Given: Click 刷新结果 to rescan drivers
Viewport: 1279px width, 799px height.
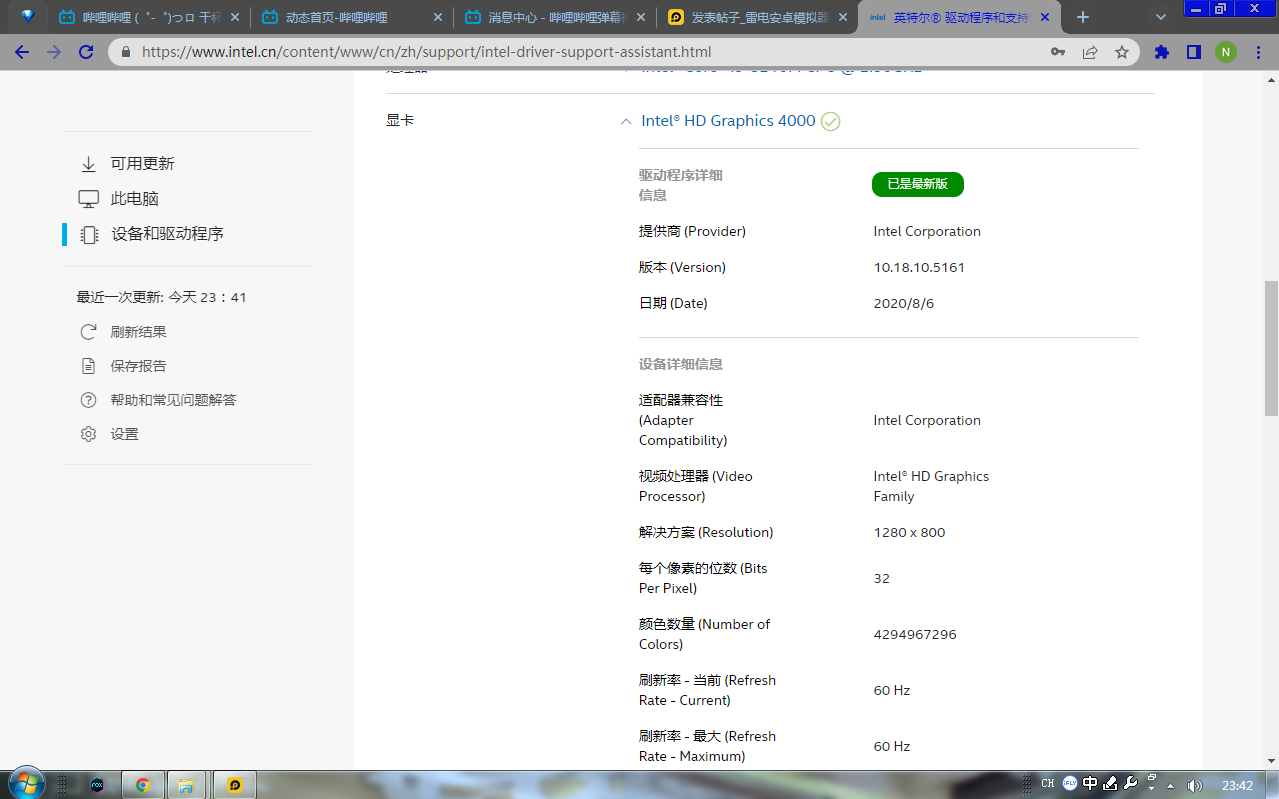Looking at the screenshot, I should tap(138, 332).
